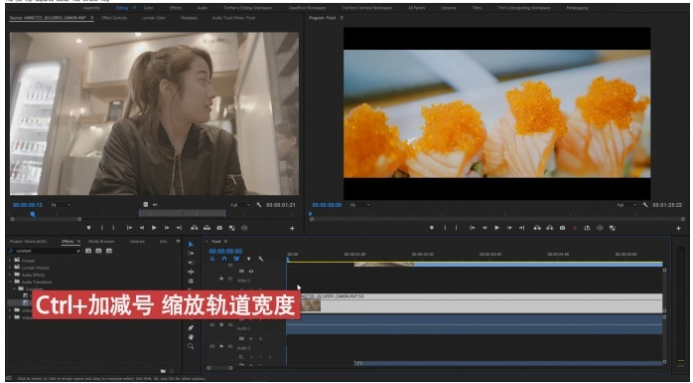Screen dimensions: 693x383
Task: Toggle Video 2 track lock
Action: click(222, 279)
